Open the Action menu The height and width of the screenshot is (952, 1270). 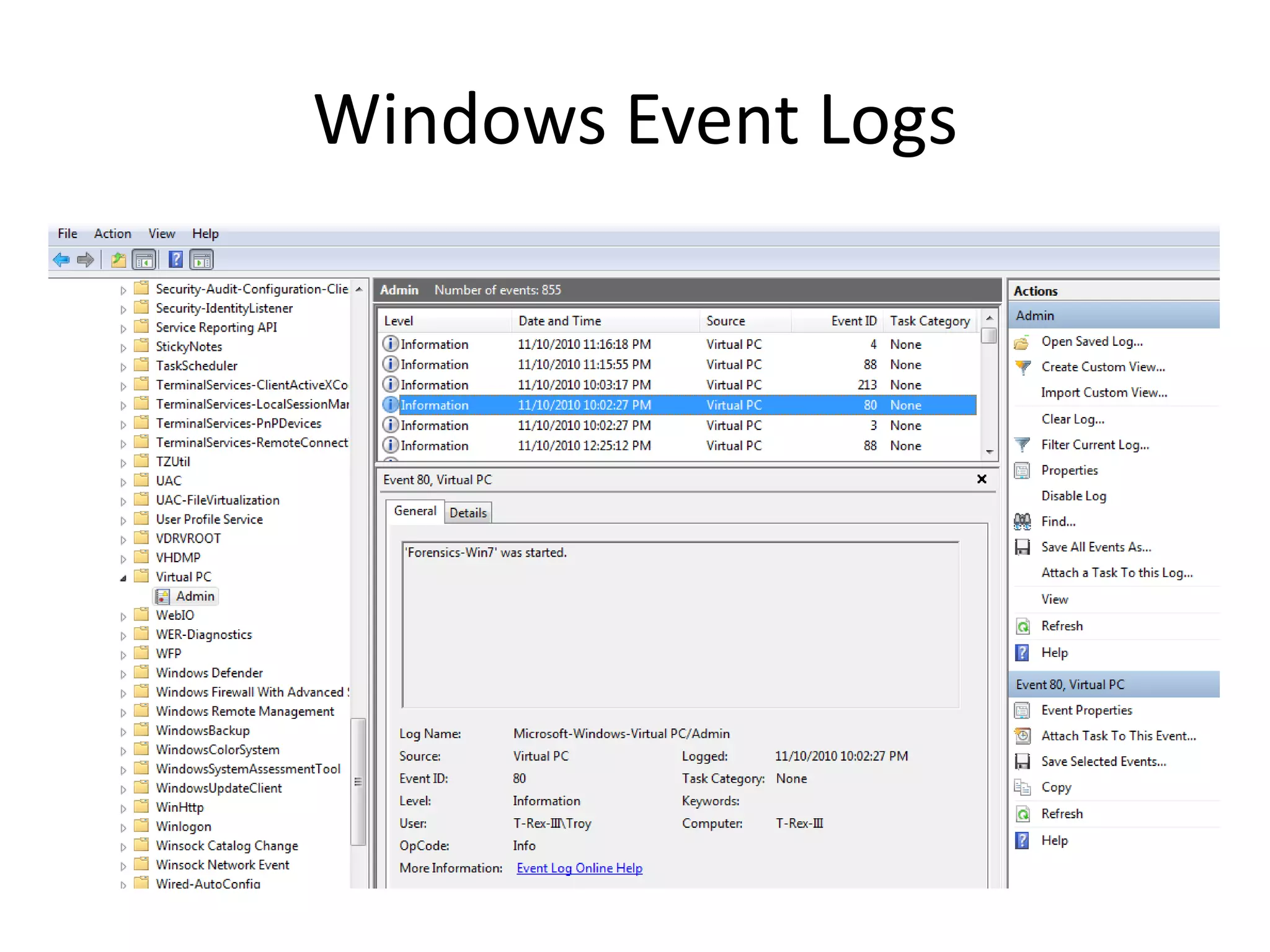tap(112, 234)
